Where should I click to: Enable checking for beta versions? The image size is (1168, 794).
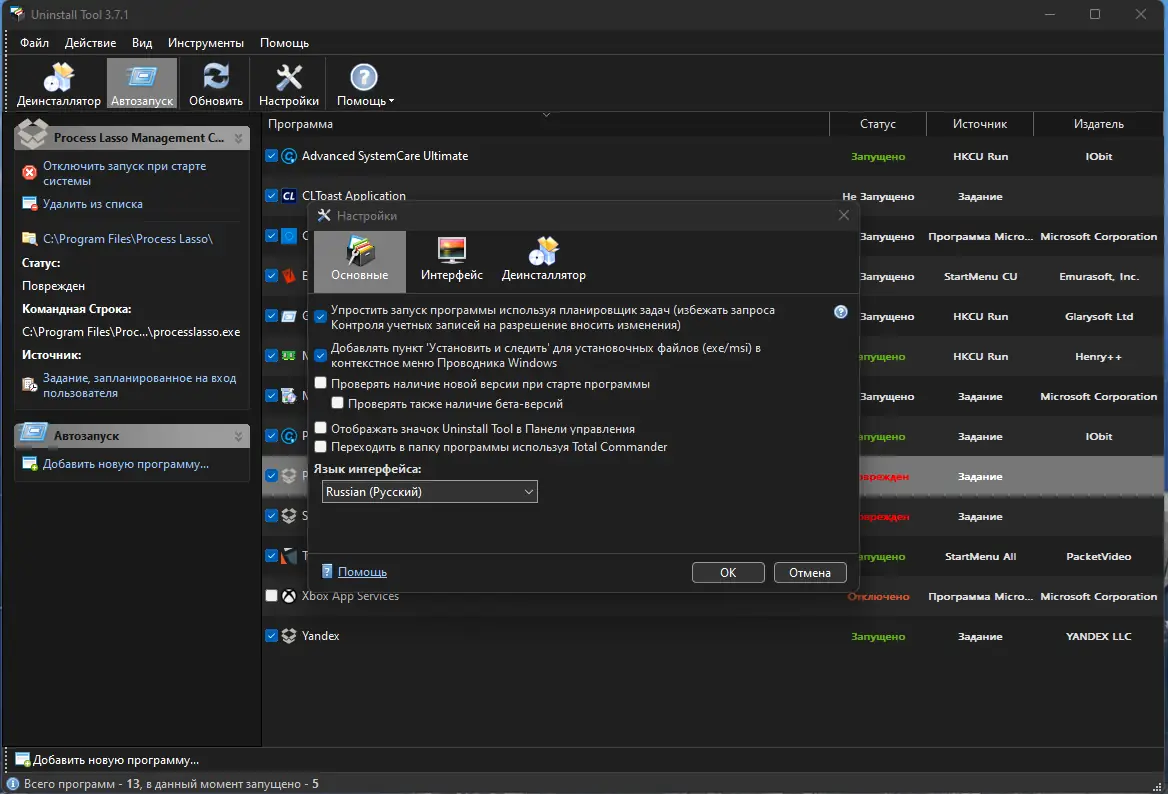337,403
